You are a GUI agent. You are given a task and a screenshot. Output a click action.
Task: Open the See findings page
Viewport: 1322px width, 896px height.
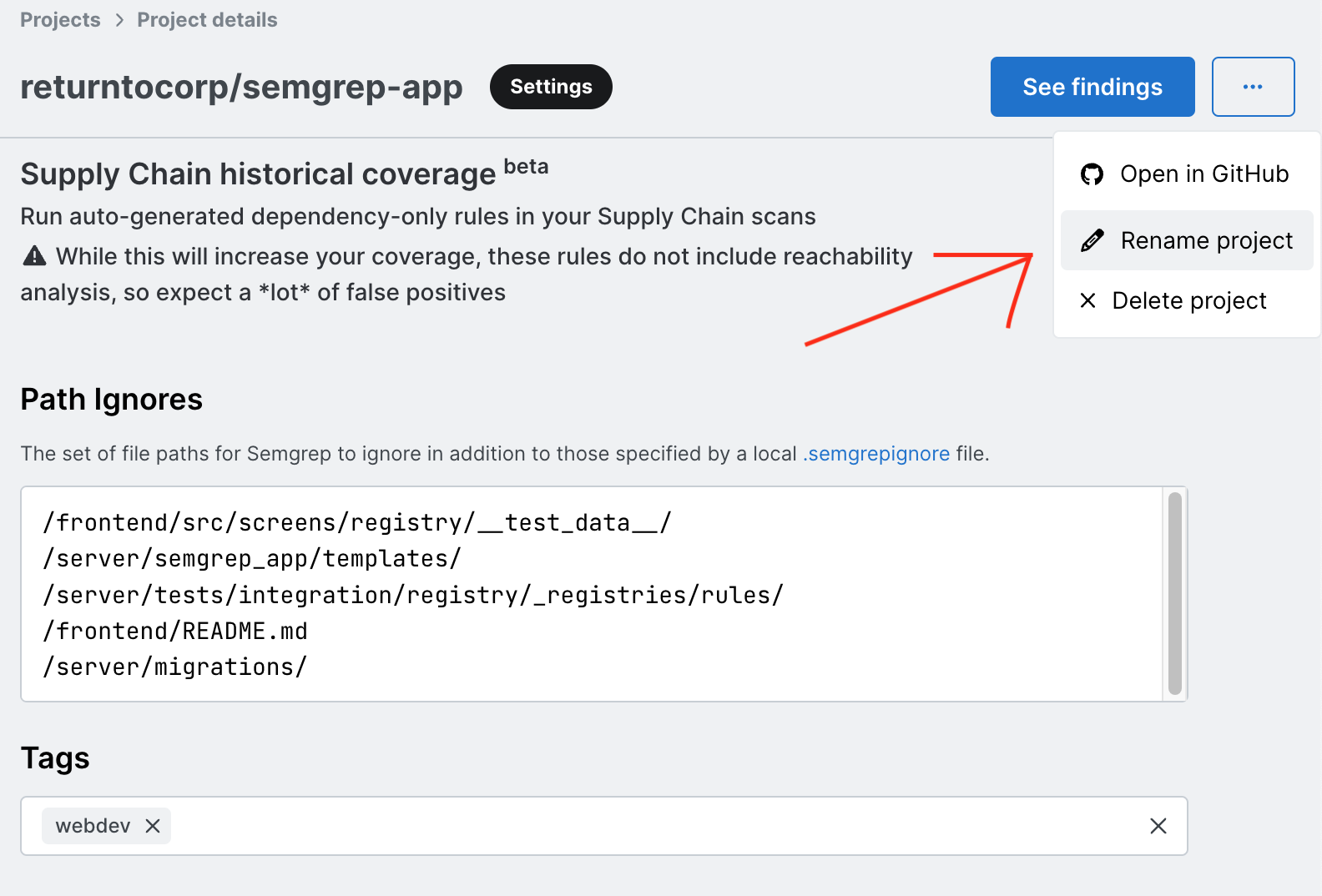(1092, 87)
